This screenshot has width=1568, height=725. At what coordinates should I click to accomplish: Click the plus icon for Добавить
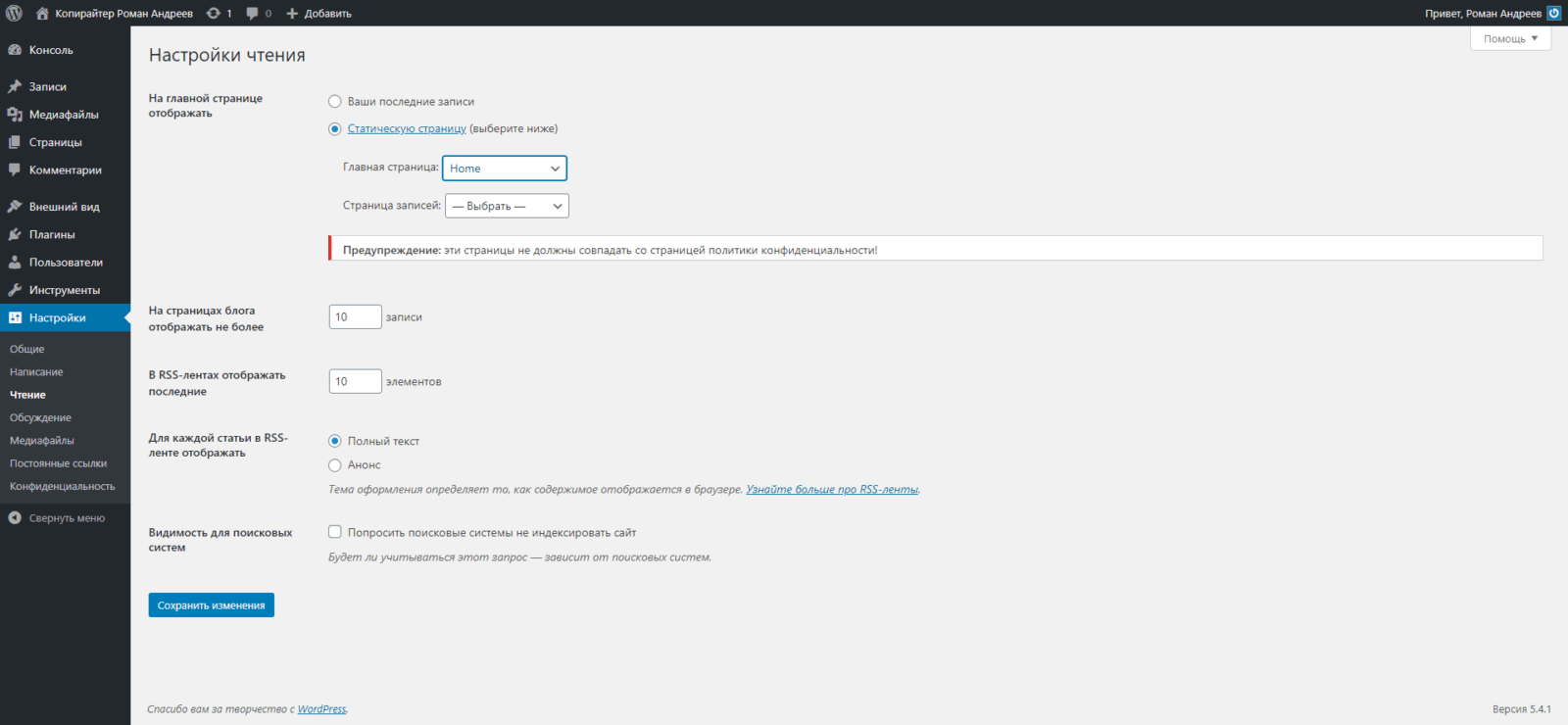pos(292,13)
